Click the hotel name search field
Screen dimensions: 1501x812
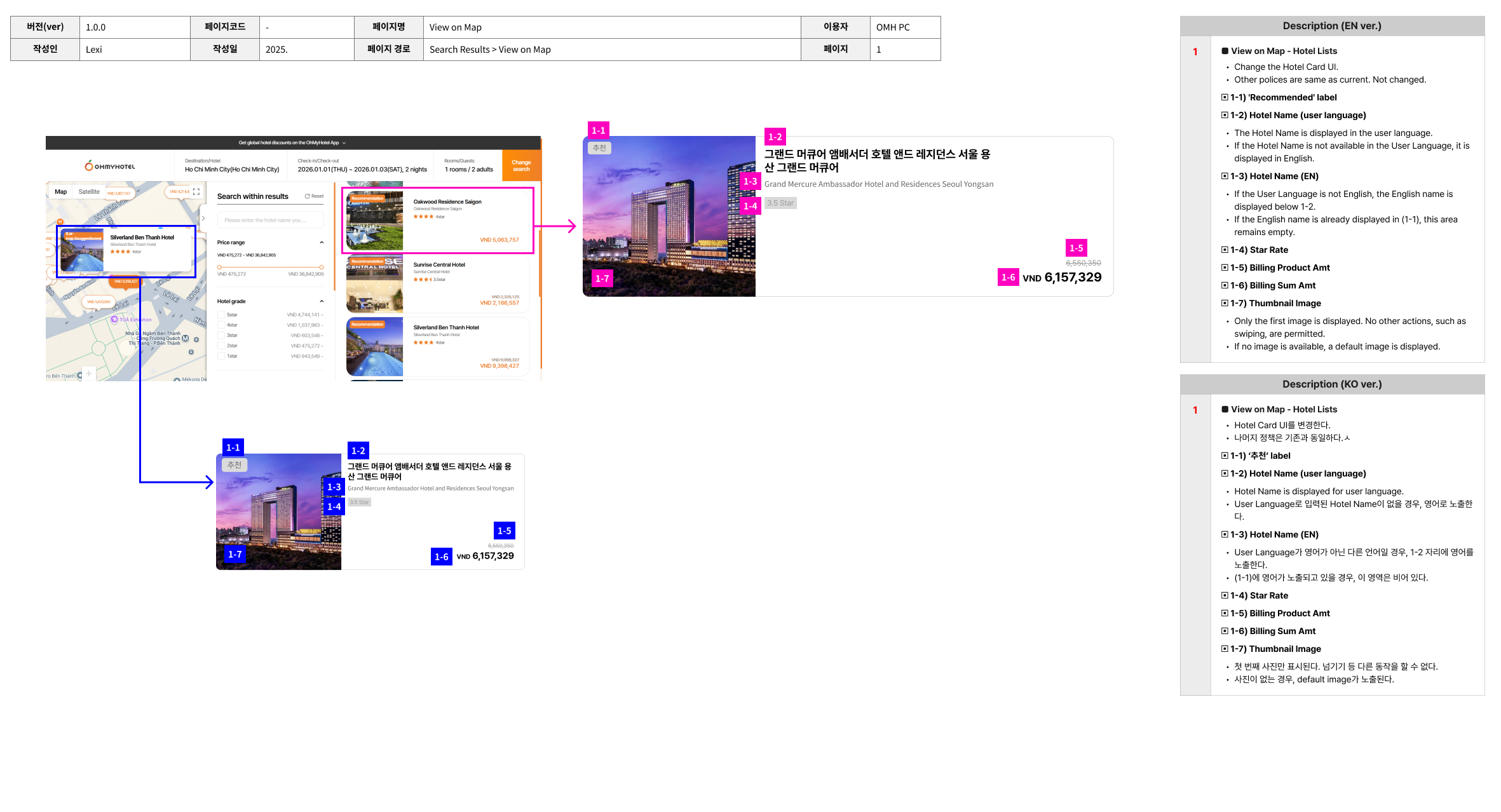click(270, 220)
